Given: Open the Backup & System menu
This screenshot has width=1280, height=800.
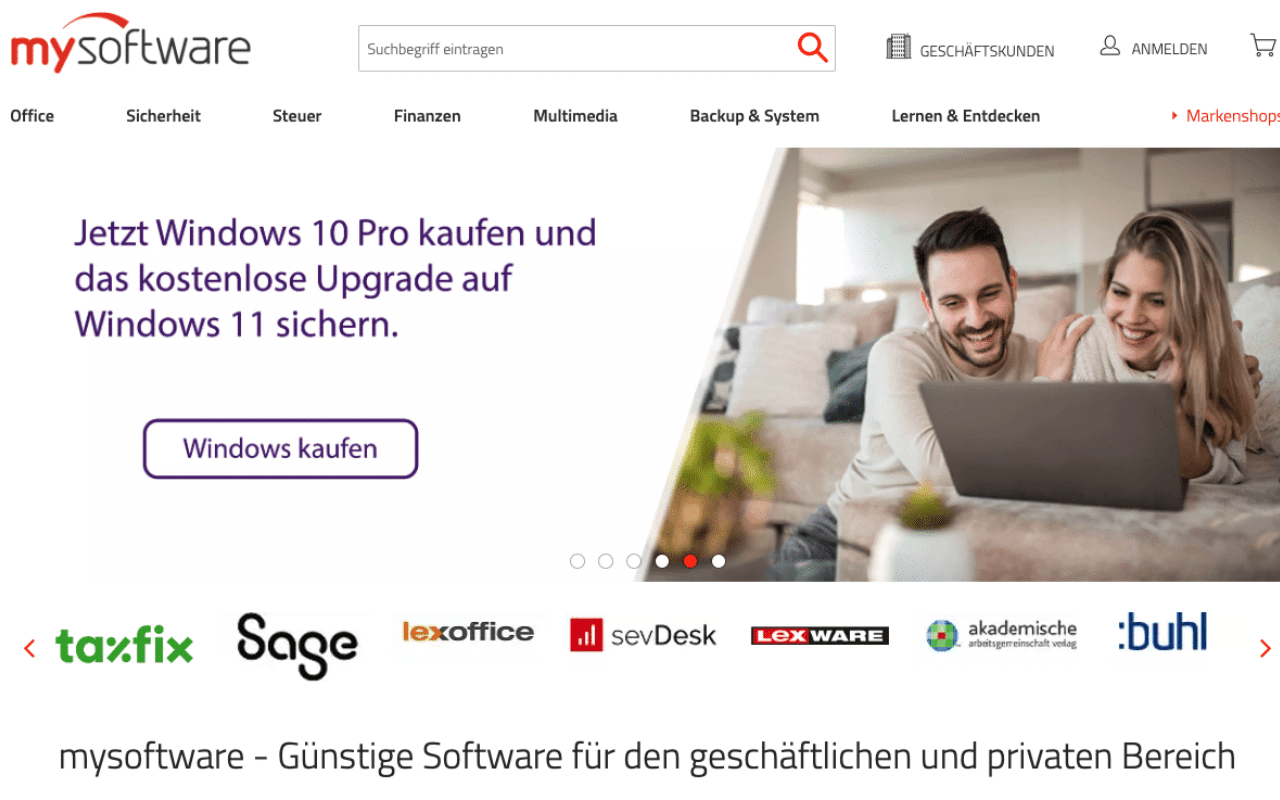Looking at the screenshot, I should (x=754, y=116).
